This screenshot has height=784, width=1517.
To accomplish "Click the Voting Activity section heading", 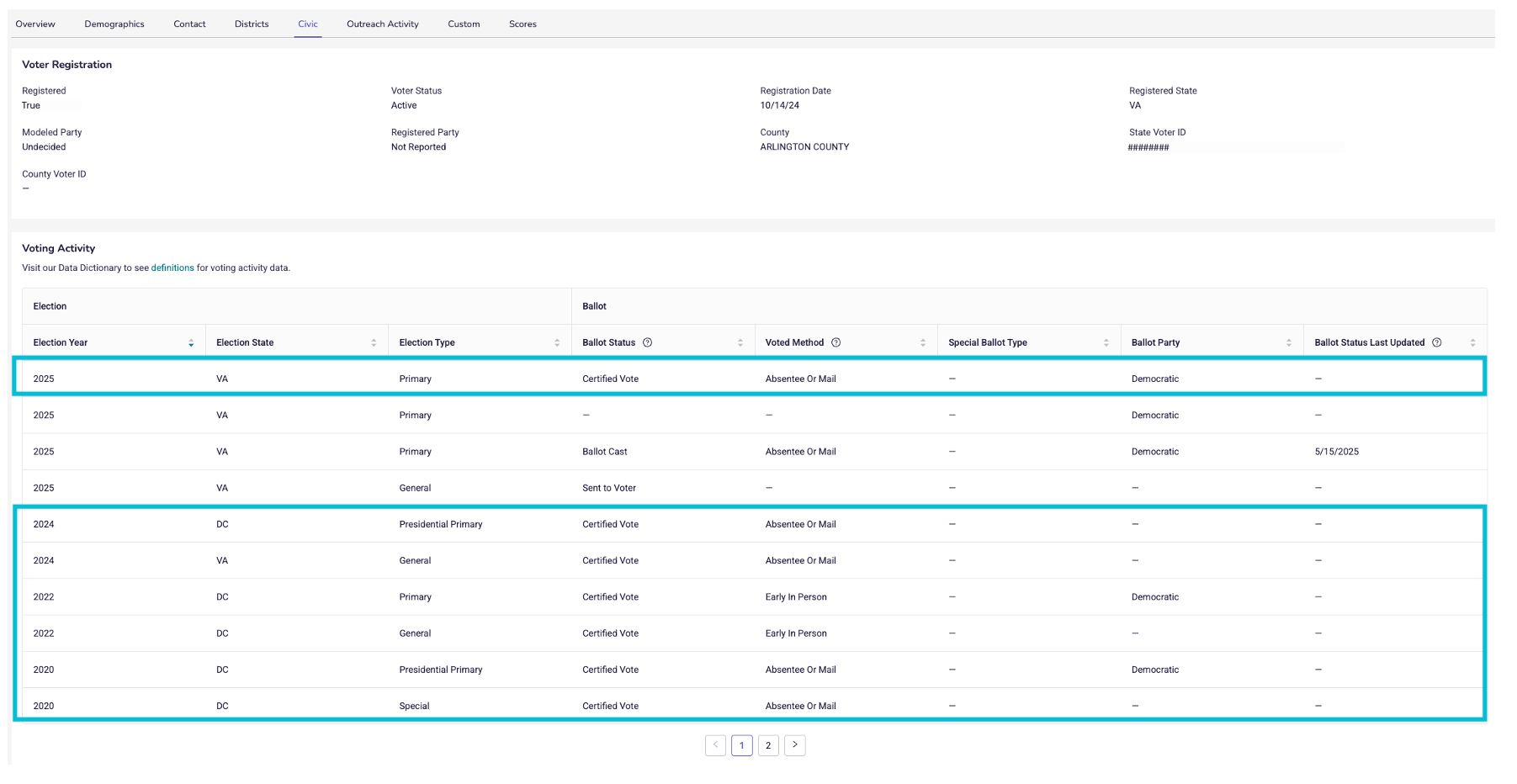I will tap(58, 248).
